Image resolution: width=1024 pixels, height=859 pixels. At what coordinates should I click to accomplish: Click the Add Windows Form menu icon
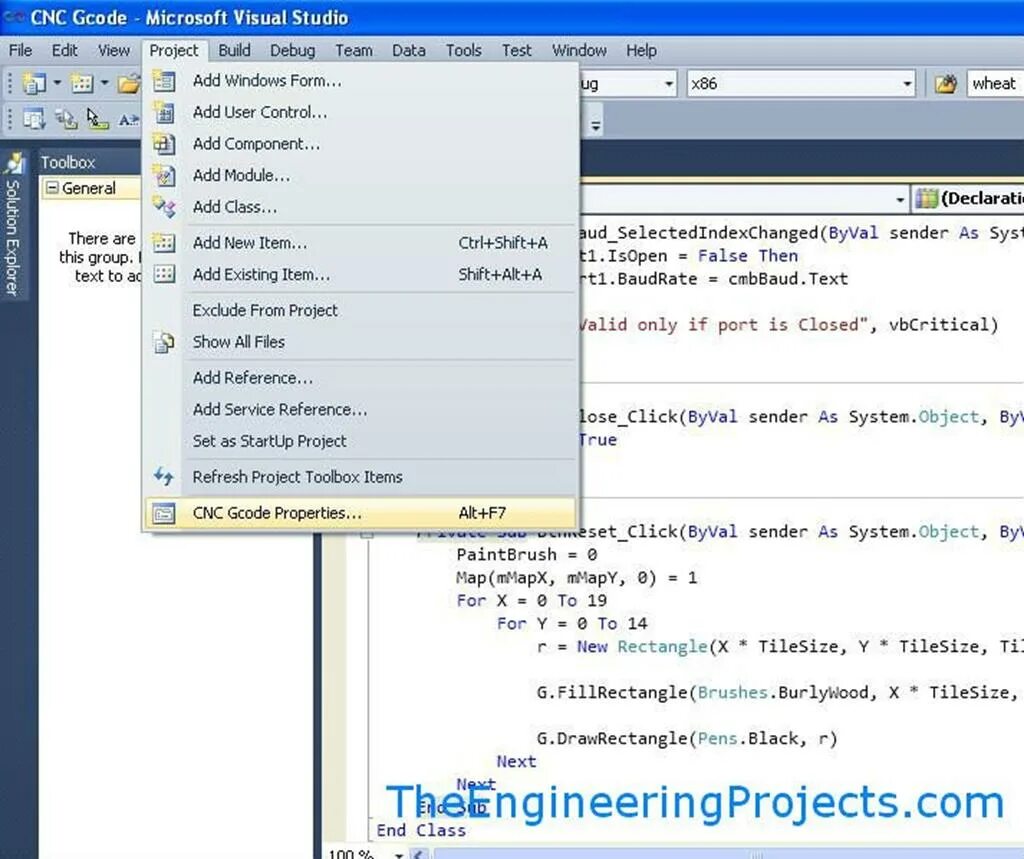[164, 81]
